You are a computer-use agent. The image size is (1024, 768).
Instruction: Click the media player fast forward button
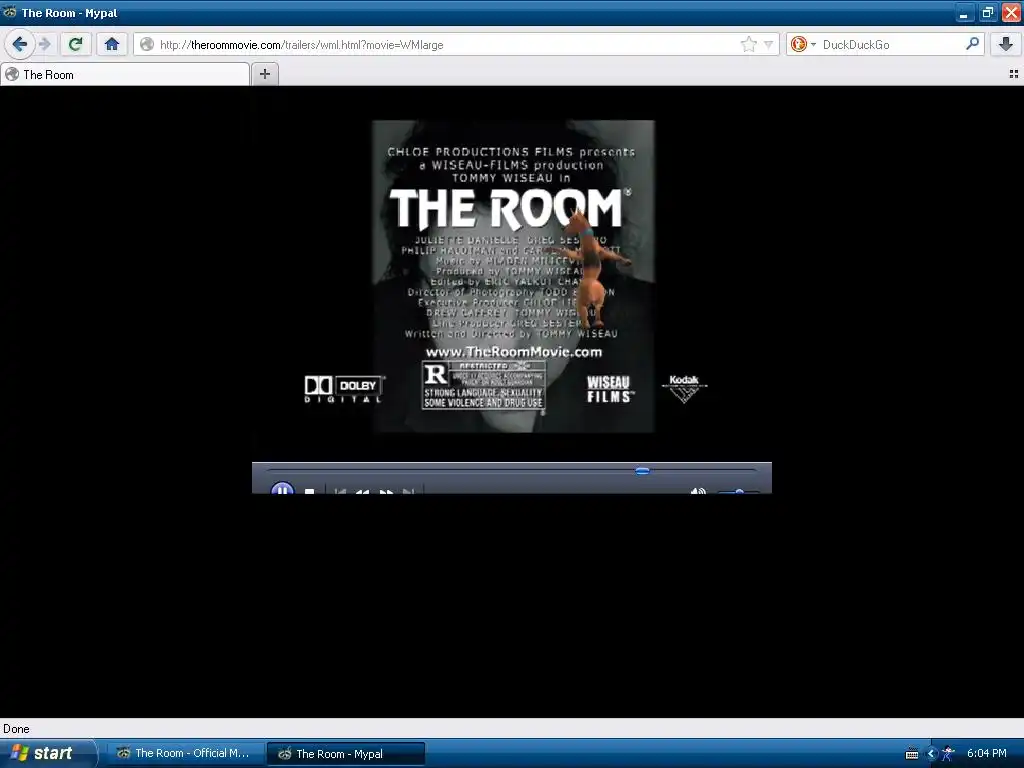(x=386, y=491)
